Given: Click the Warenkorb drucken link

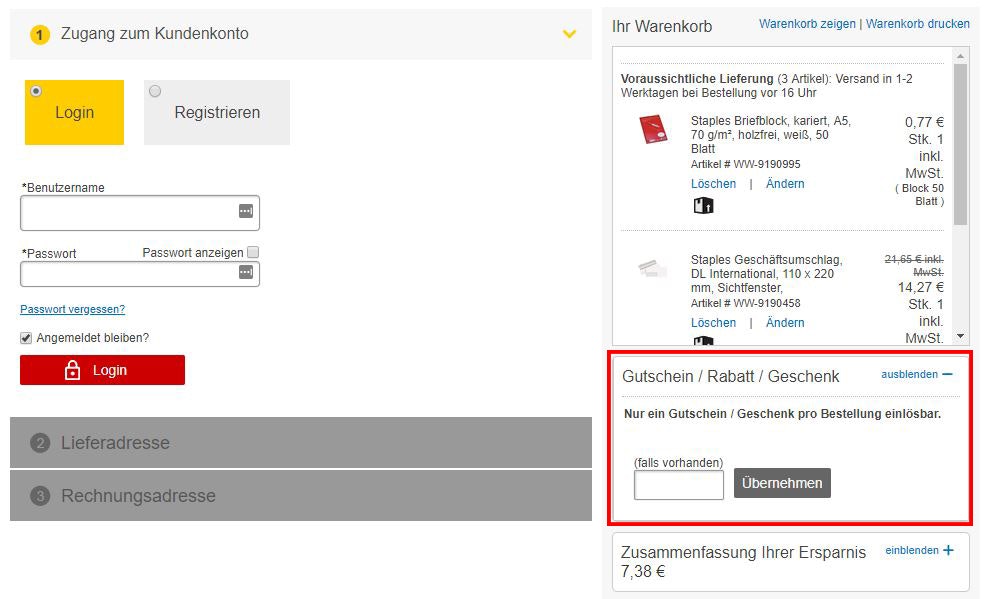Looking at the screenshot, I should (918, 24).
